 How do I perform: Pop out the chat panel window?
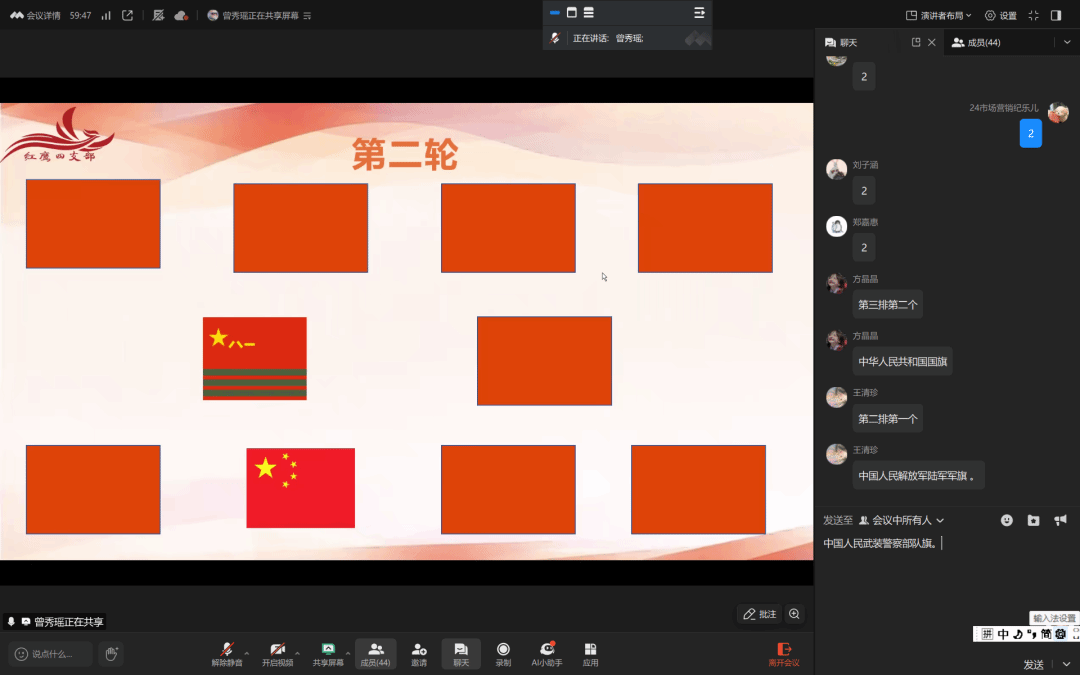click(916, 43)
